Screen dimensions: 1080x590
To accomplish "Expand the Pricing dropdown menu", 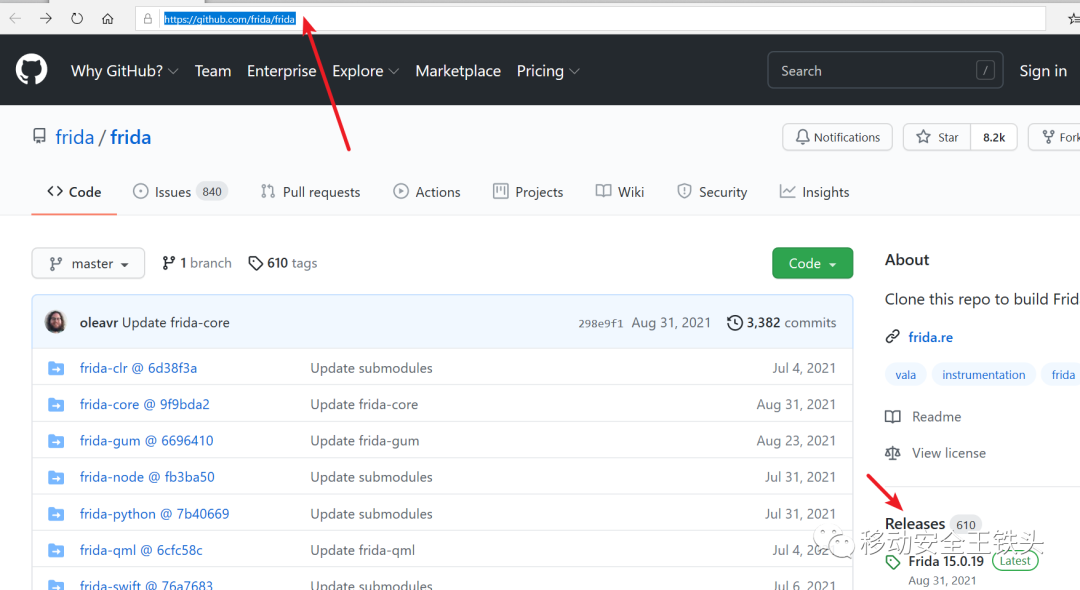I will [x=548, y=71].
